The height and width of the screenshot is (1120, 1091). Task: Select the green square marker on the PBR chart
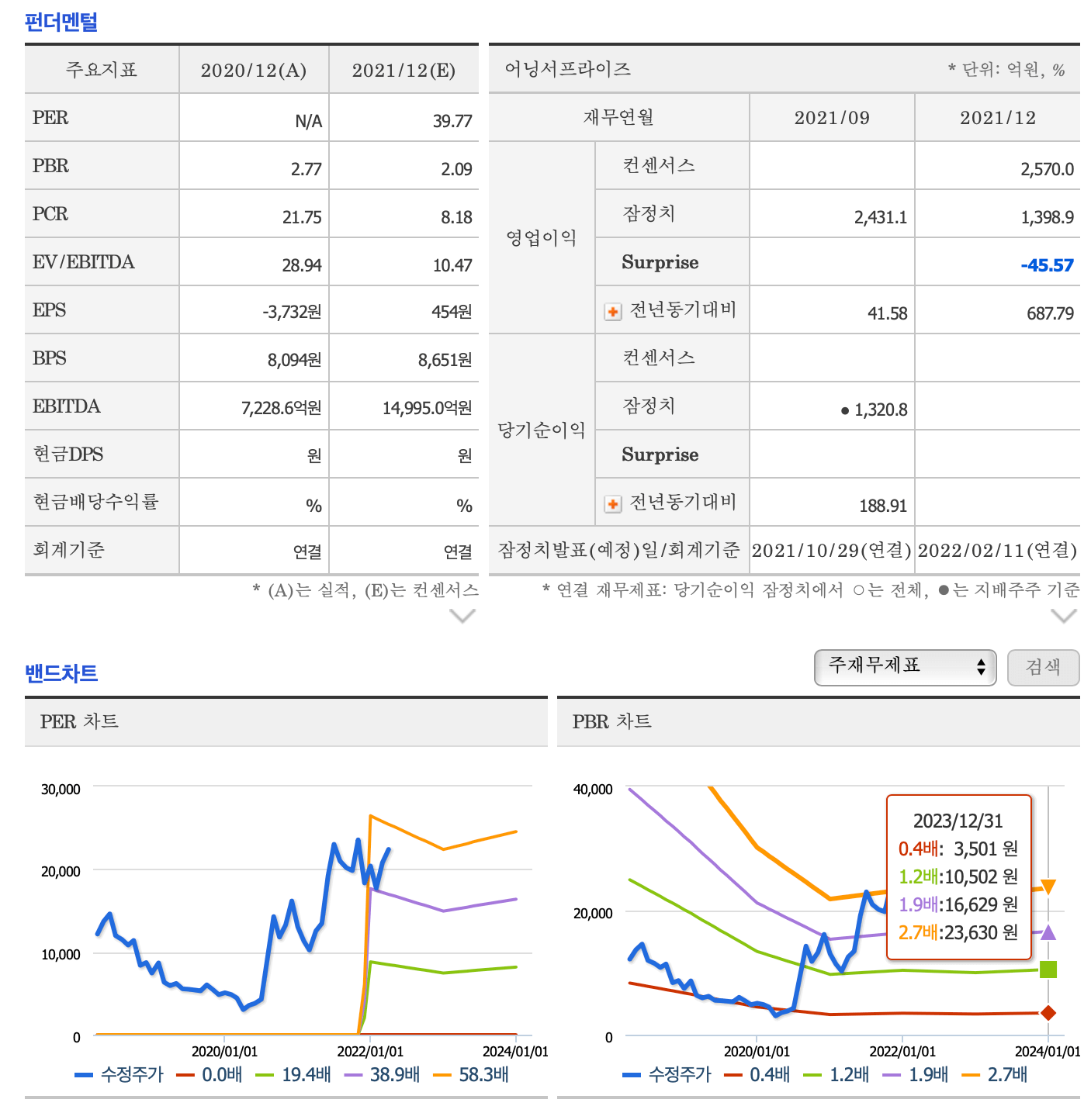(1049, 969)
